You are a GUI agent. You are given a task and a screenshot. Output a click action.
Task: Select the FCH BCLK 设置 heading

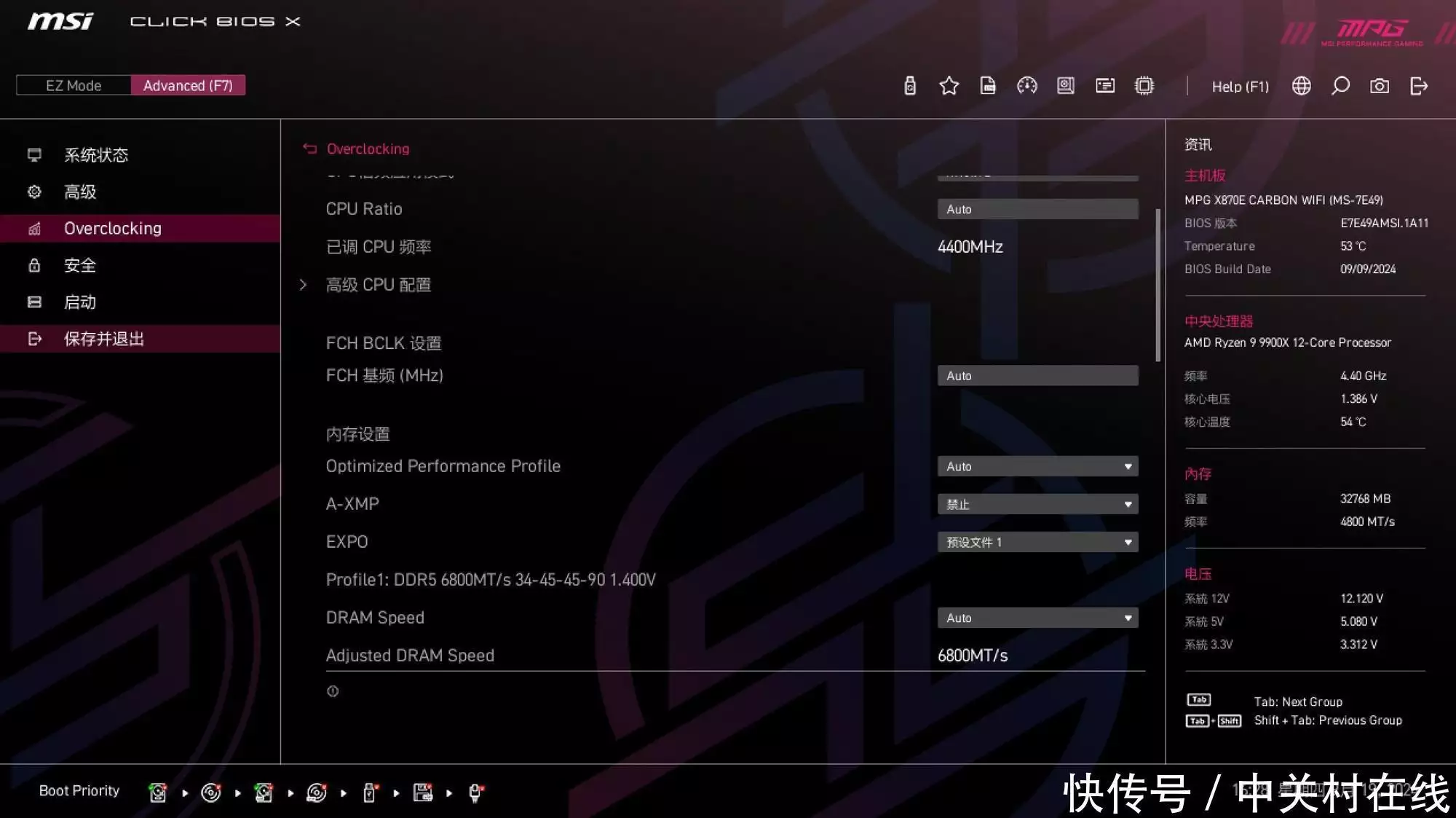[384, 343]
